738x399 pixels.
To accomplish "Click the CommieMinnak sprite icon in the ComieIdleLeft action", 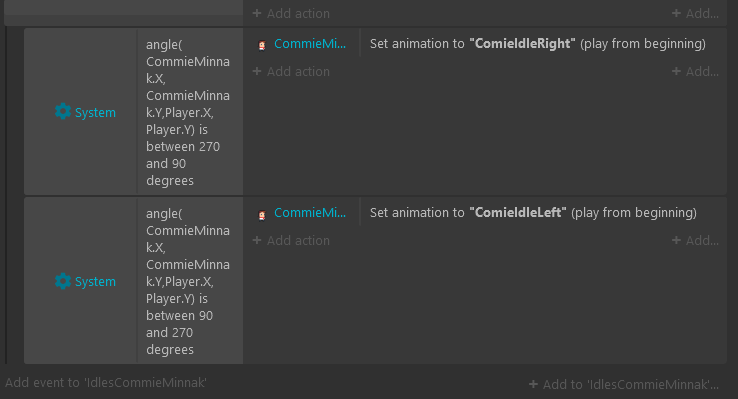I will coord(262,215).
